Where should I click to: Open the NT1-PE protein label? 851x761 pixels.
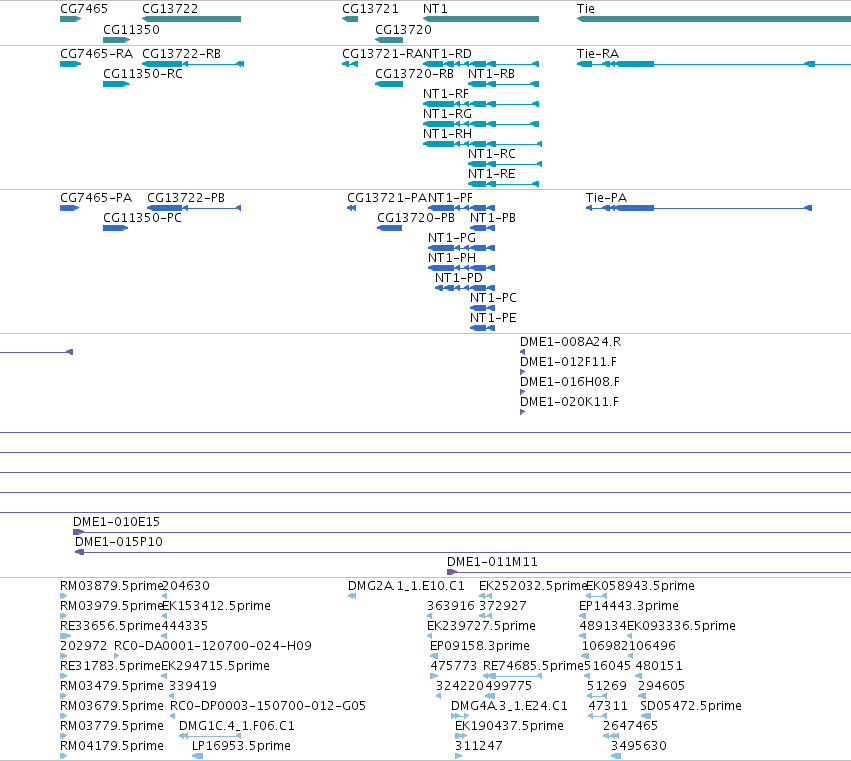click(493, 318)
